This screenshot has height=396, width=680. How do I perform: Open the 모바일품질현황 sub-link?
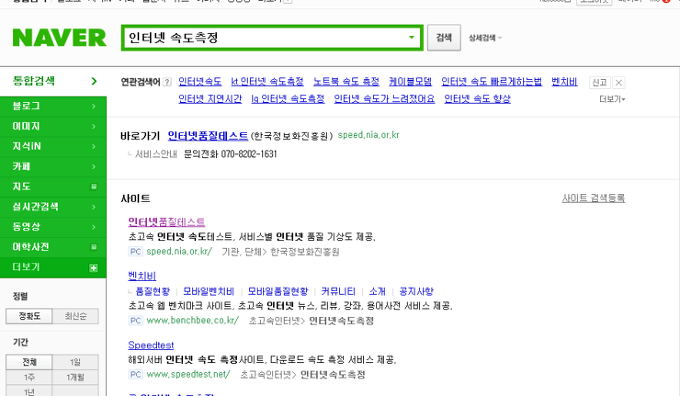278,291
